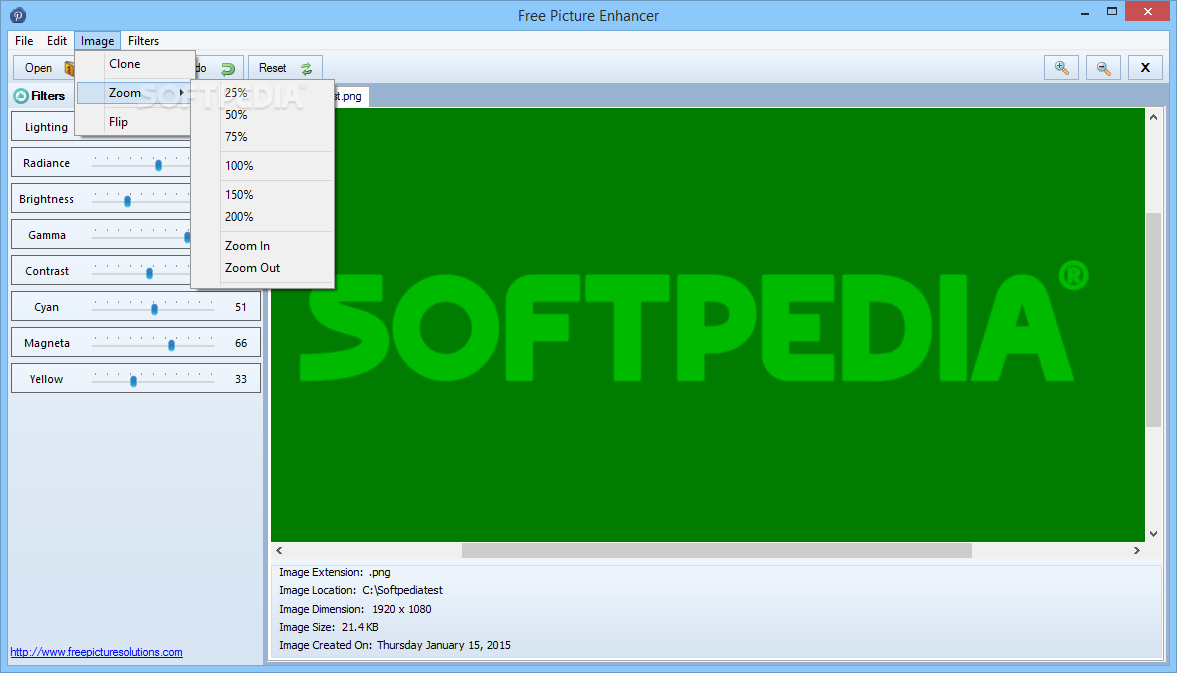Open the freepicturesolutions.com link
This screenshot has height=673, width=1177.
coord(96,652)
